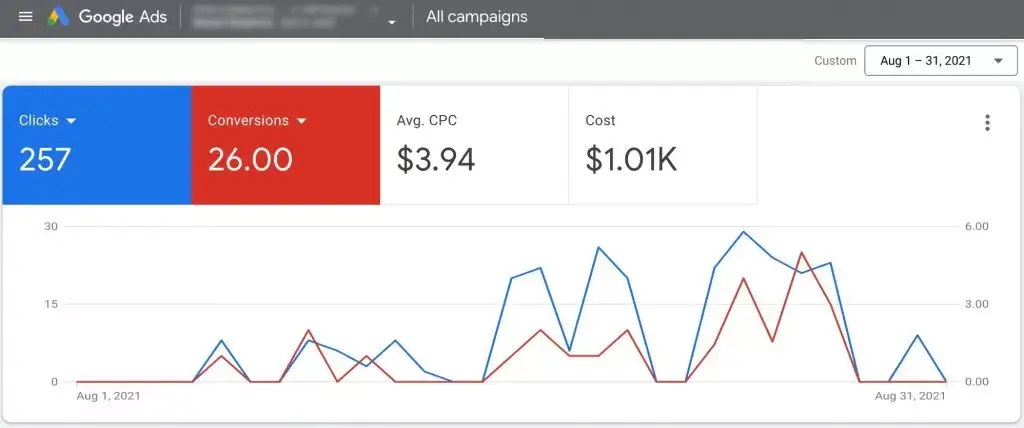Click the Google Ads product name text
Image resolution: width=1024 pixels, height=428 pixels.
tap(124, 17)
